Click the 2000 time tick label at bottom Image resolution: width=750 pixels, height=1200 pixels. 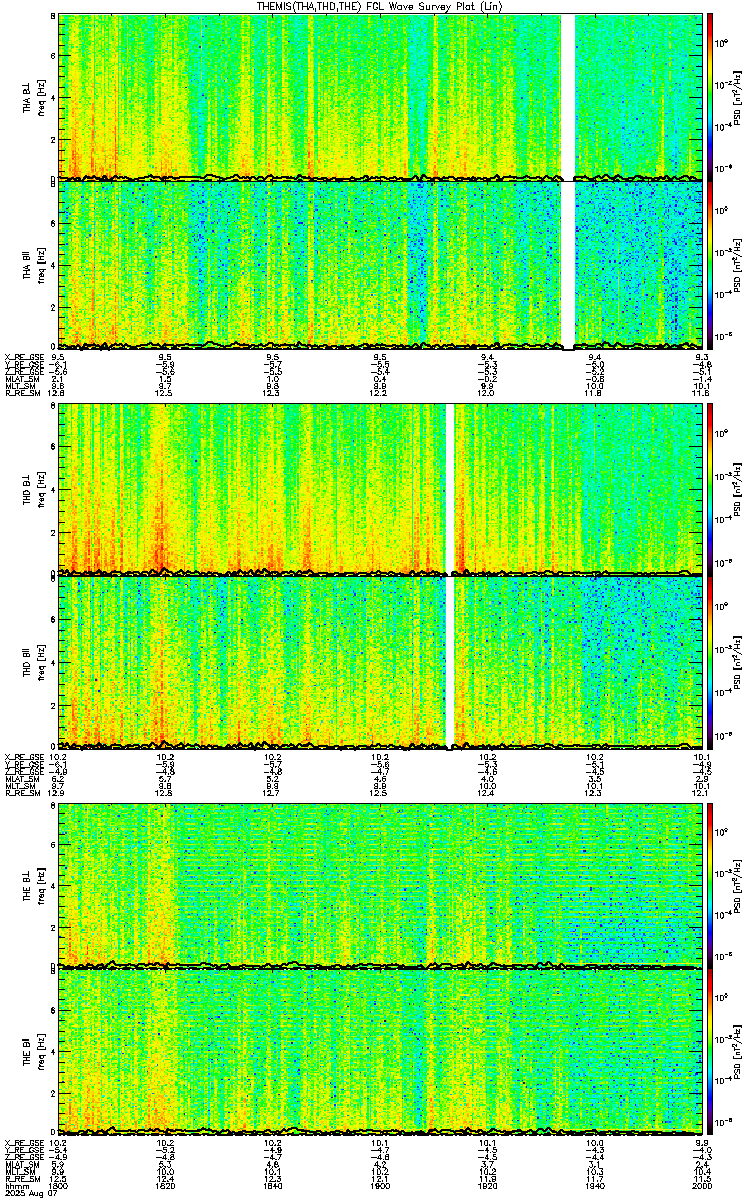click(x=702, y=1184)
